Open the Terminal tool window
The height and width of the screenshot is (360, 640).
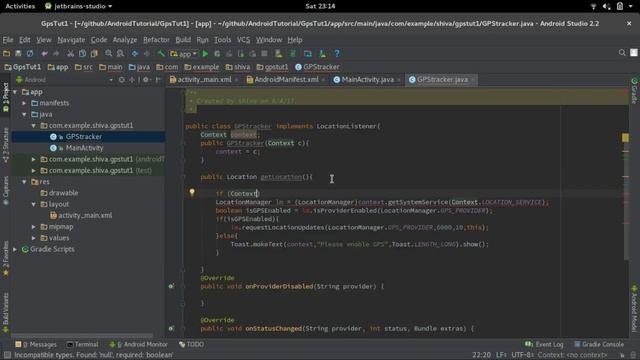click(82, 344)
